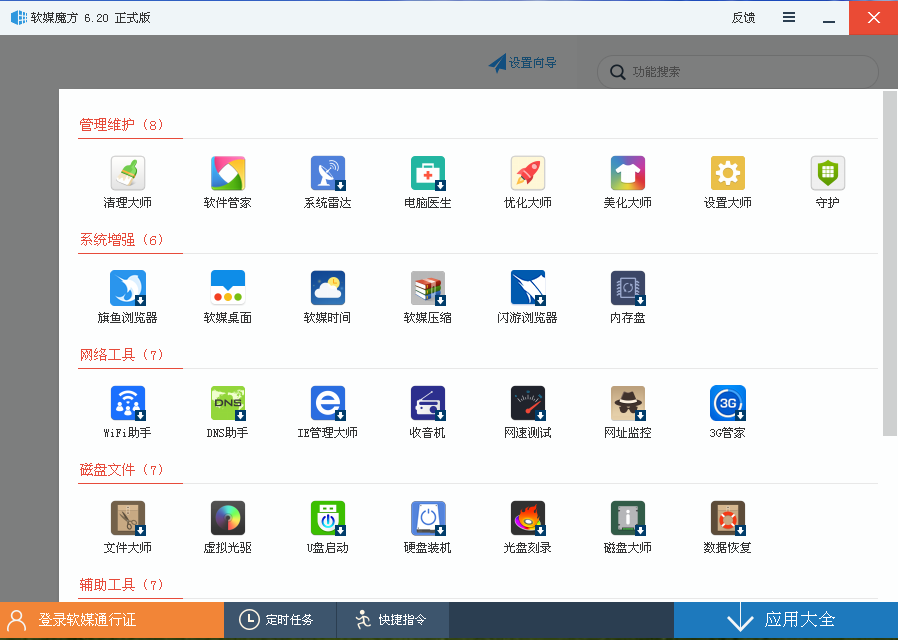Launch 旗鱼浏览器 browser
Image resolution: width=898 pixels, height=640 pixels.
coord(128,298)
